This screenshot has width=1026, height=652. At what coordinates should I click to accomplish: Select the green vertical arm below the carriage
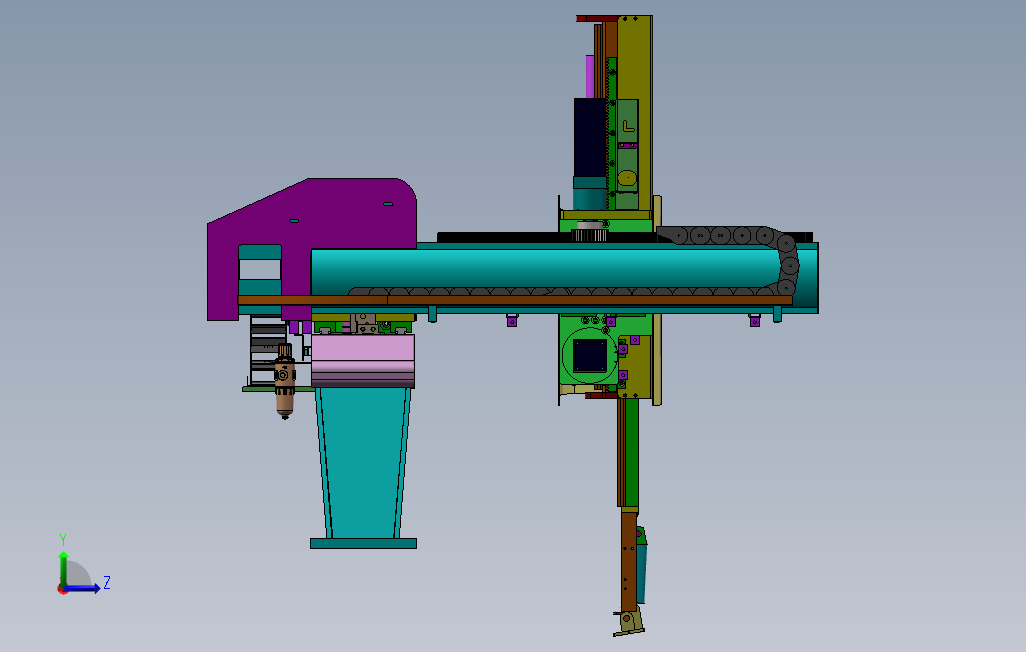click(x=631, y=452)
